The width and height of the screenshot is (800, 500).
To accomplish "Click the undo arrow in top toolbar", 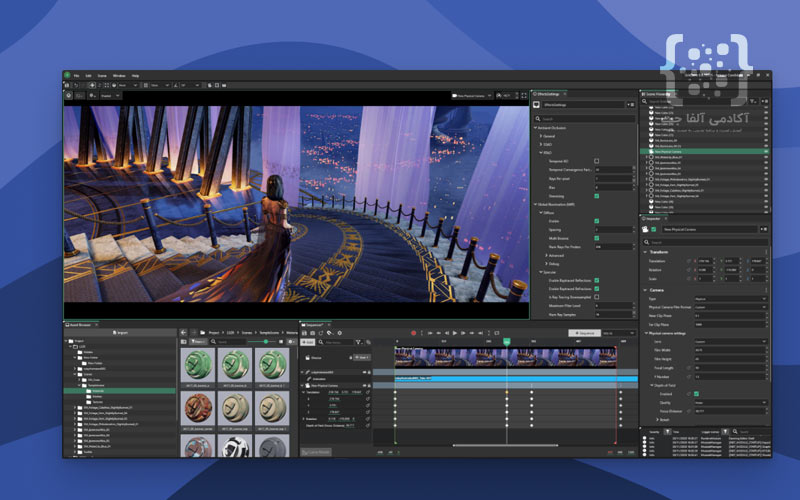I will [x=76, y=85].
